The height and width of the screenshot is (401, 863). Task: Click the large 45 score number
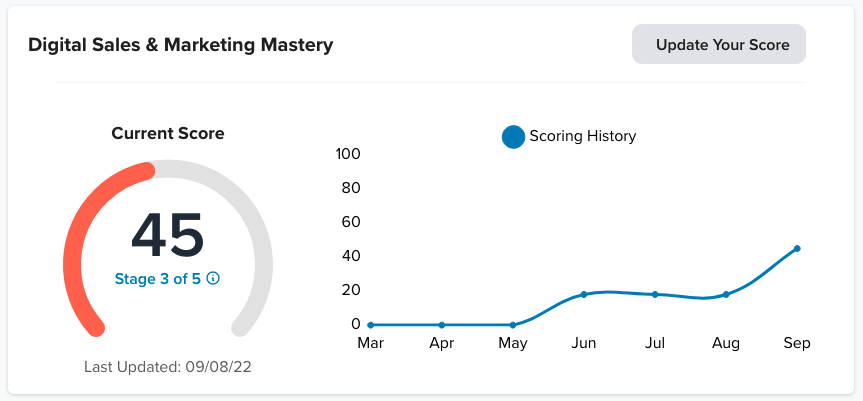click(167, 236)
